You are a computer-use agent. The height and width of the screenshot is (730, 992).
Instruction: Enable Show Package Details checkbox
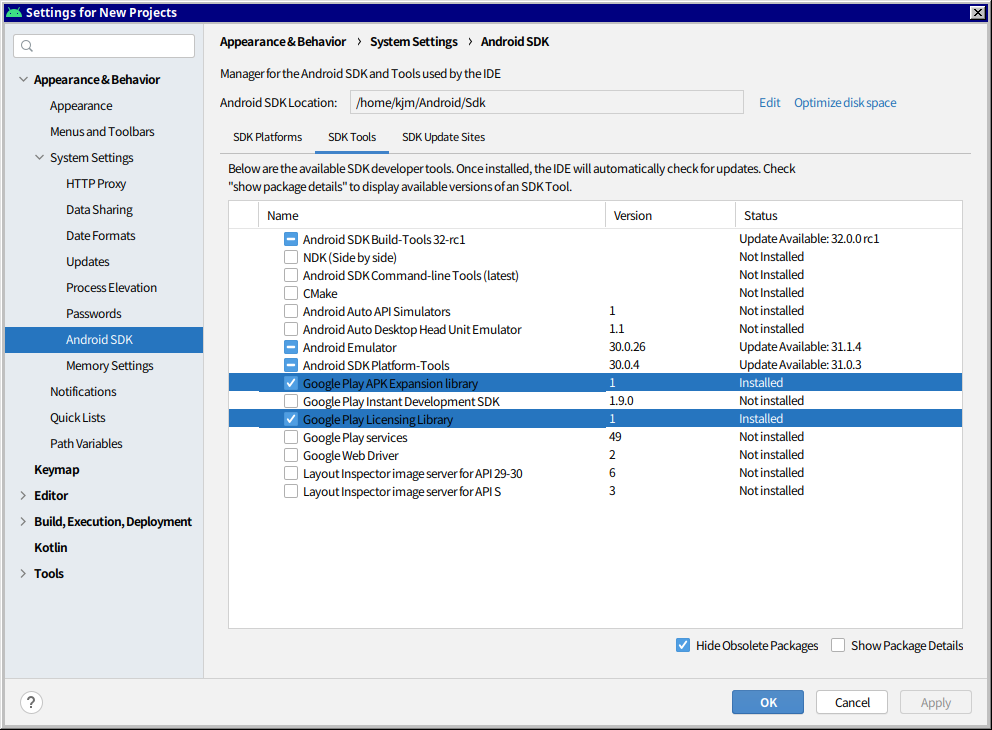[838, 645]
